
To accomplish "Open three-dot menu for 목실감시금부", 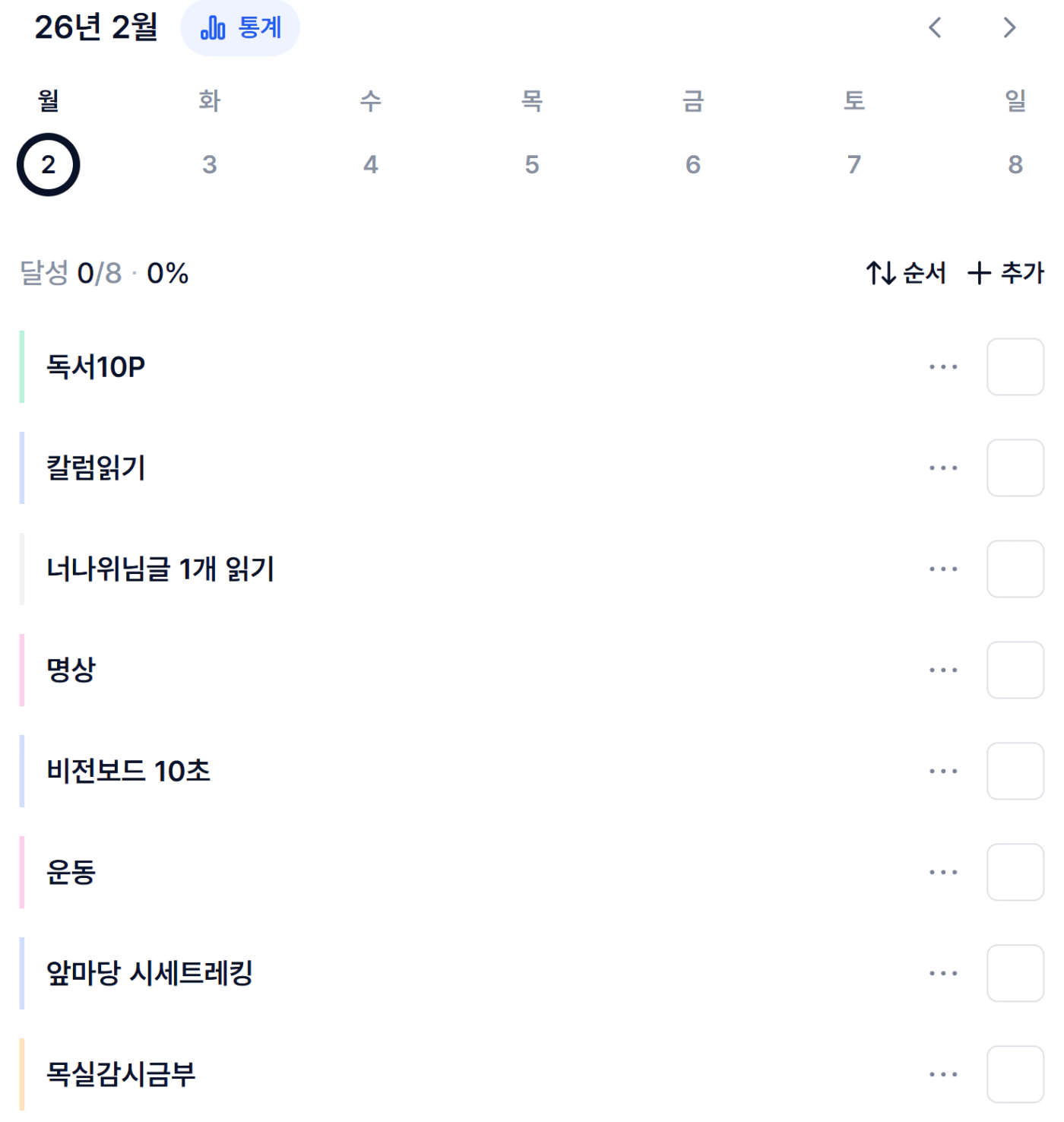I will point(943,1075).
